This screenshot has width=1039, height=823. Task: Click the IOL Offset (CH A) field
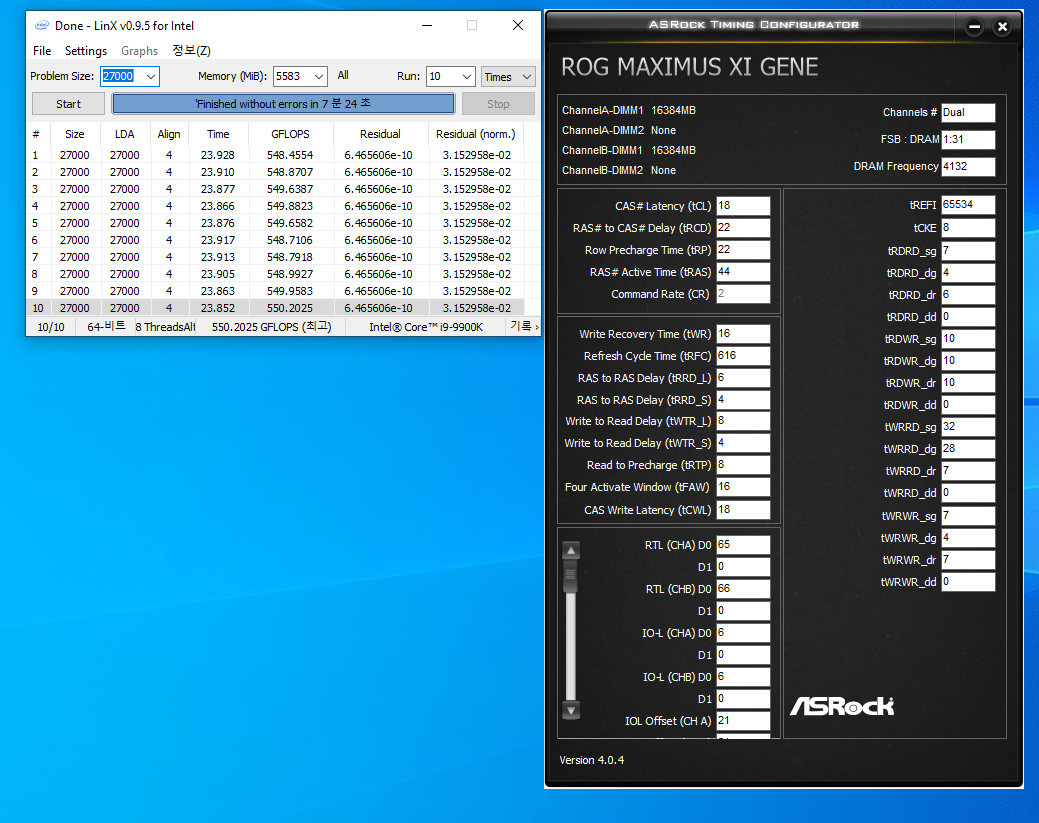pyautogui.click(x=743, y=721)
